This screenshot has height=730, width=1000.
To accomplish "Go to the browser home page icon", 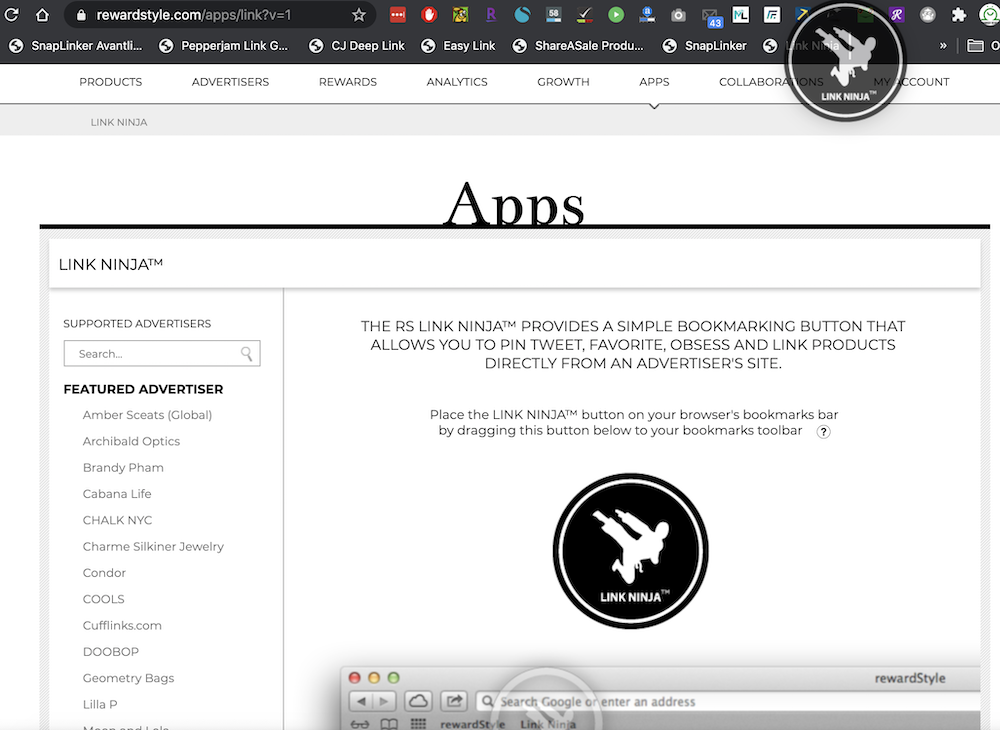I will [x=42, y=14].
